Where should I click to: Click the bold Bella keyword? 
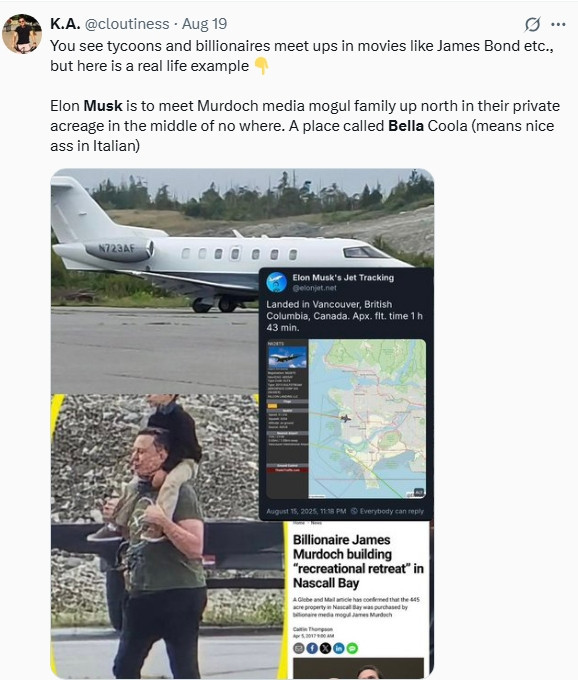pos(406,126)
